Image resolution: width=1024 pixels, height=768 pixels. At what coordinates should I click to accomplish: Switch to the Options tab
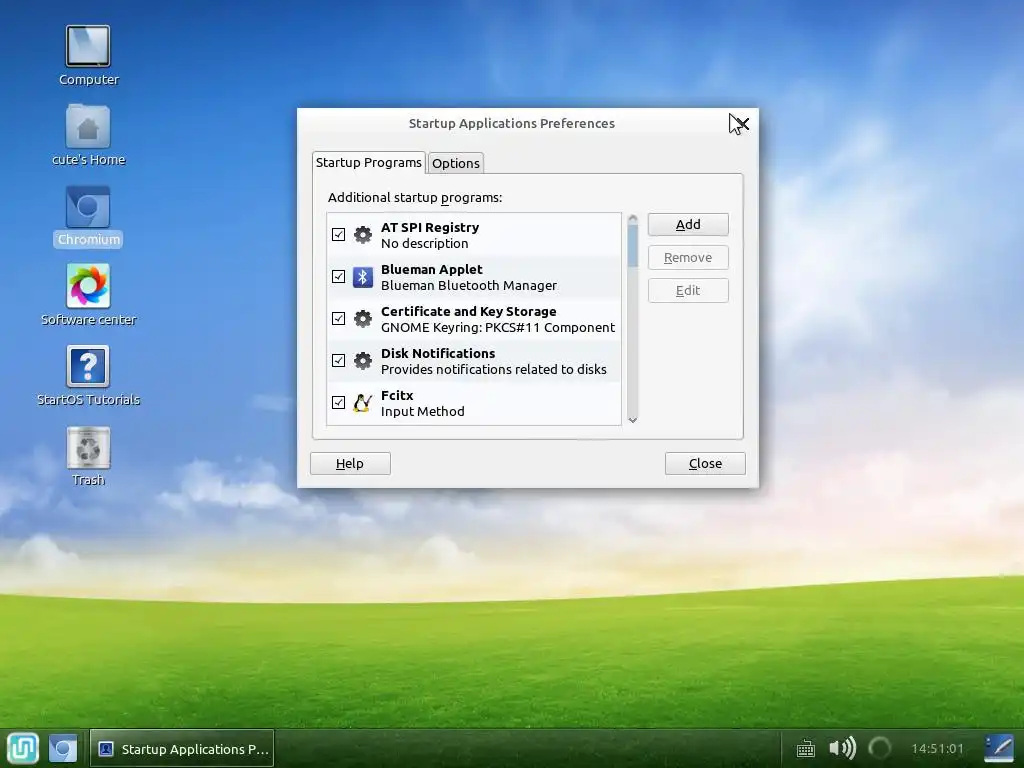tap(456, 163)
